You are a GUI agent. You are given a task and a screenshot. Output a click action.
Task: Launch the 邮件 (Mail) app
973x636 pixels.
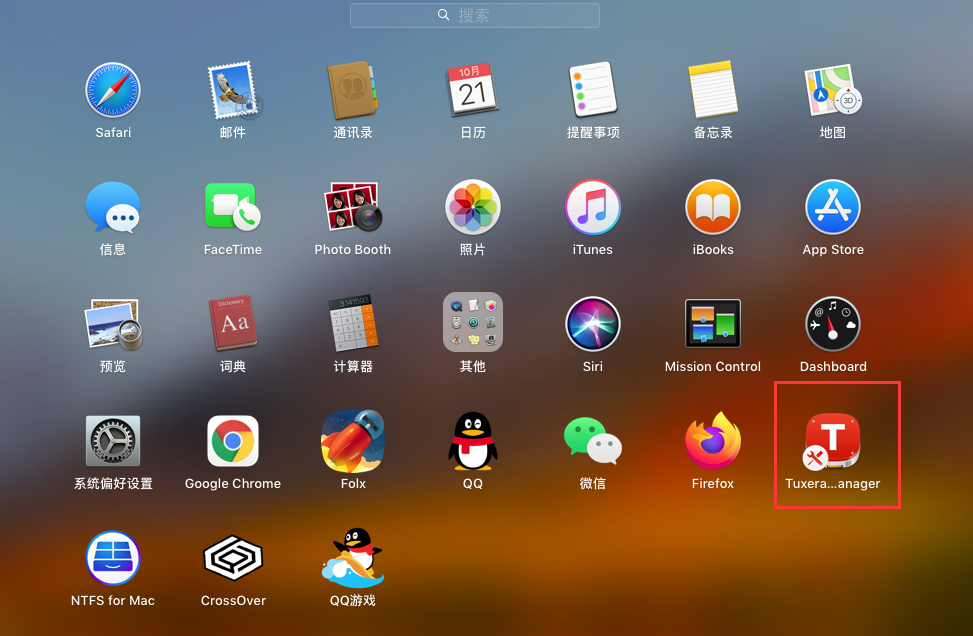(233, 89)
